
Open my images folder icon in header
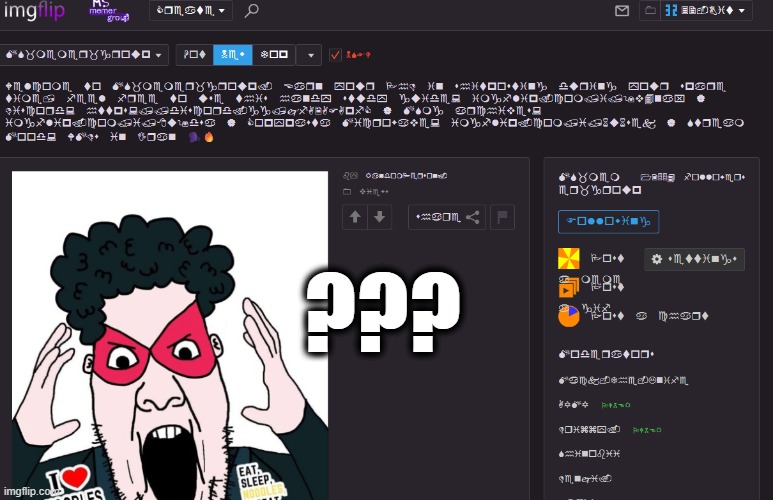click(x=650, y=10)
